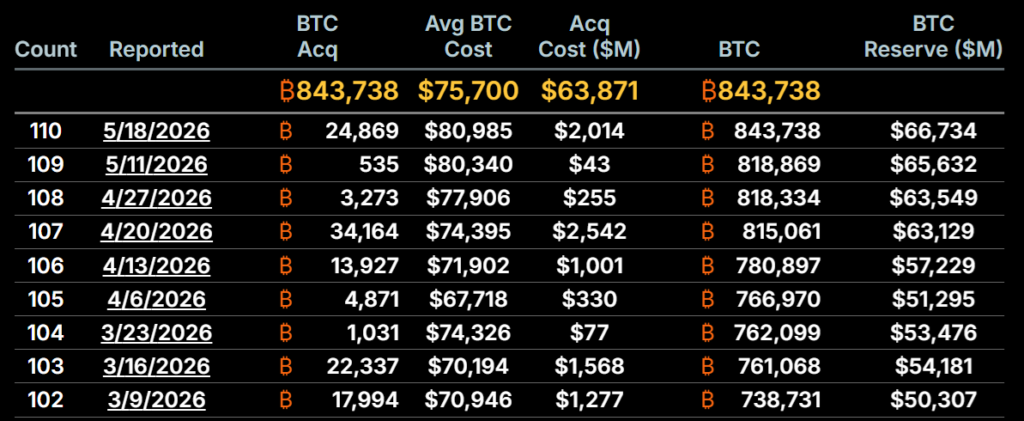Click the Bitcoin icon beside 535 acquired

286,164
